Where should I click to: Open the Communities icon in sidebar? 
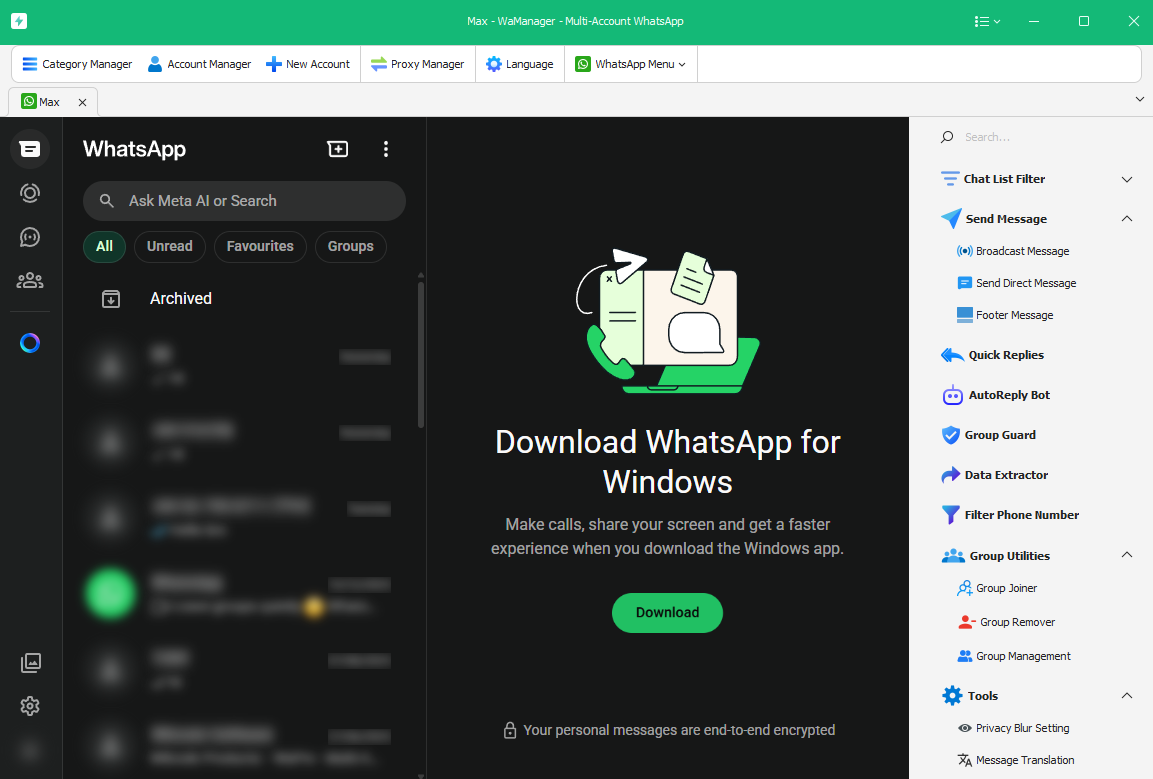click(30, 281)
